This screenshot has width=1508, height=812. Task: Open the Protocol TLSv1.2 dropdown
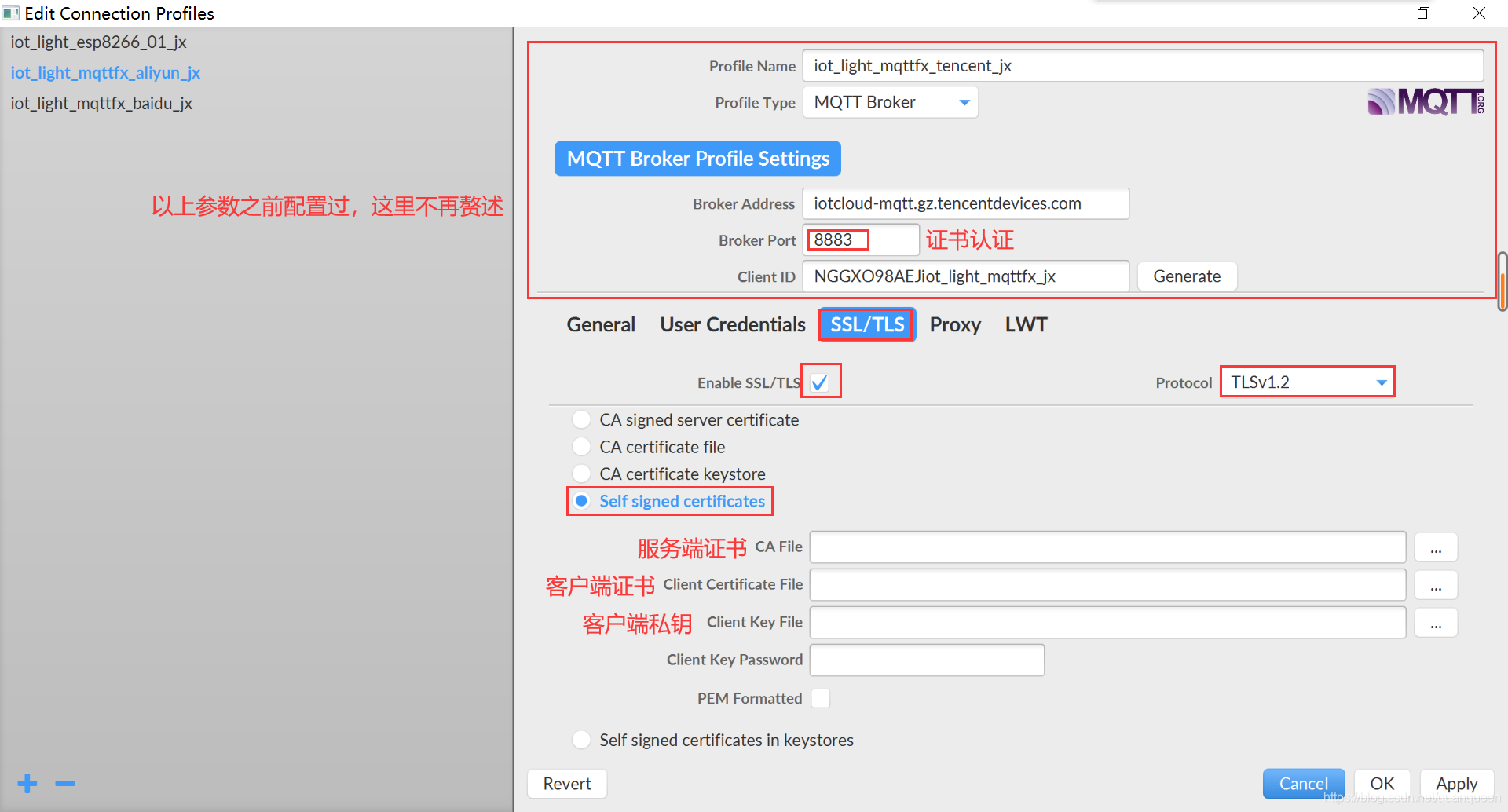pos(1308,382)
